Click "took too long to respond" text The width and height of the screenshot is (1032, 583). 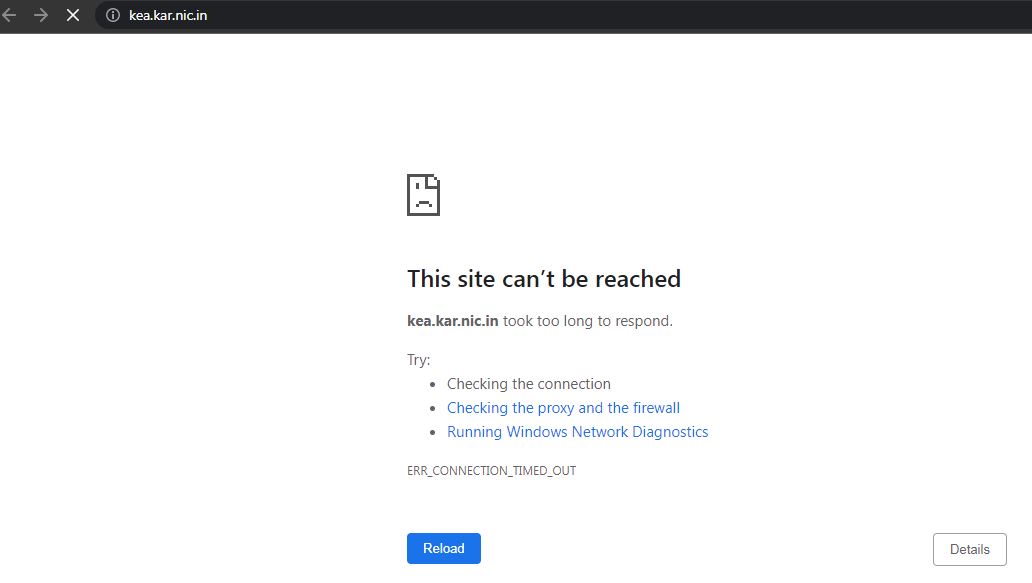[588, 321]
